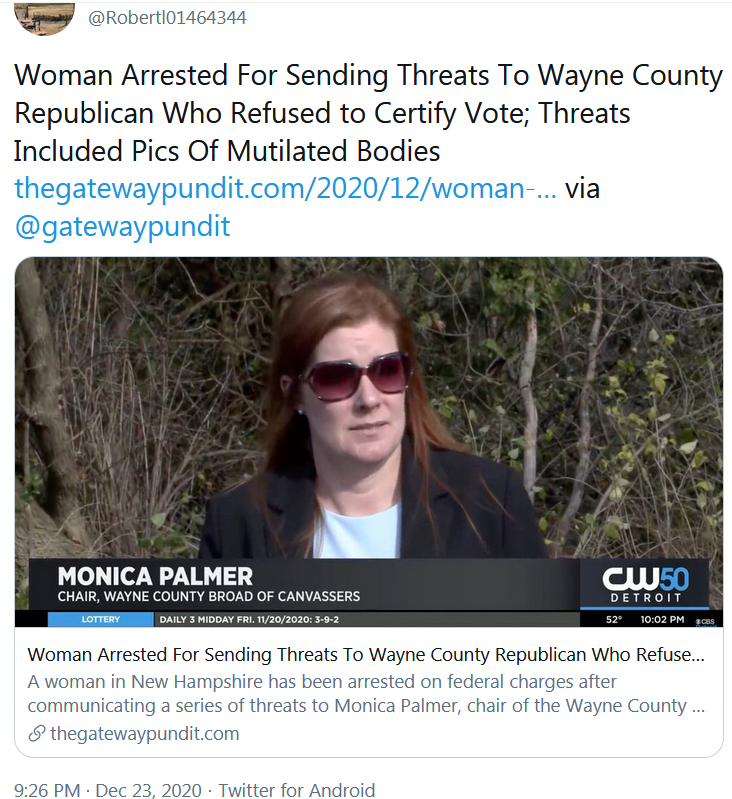Open the user's profile avatar picture

[44, 18]
